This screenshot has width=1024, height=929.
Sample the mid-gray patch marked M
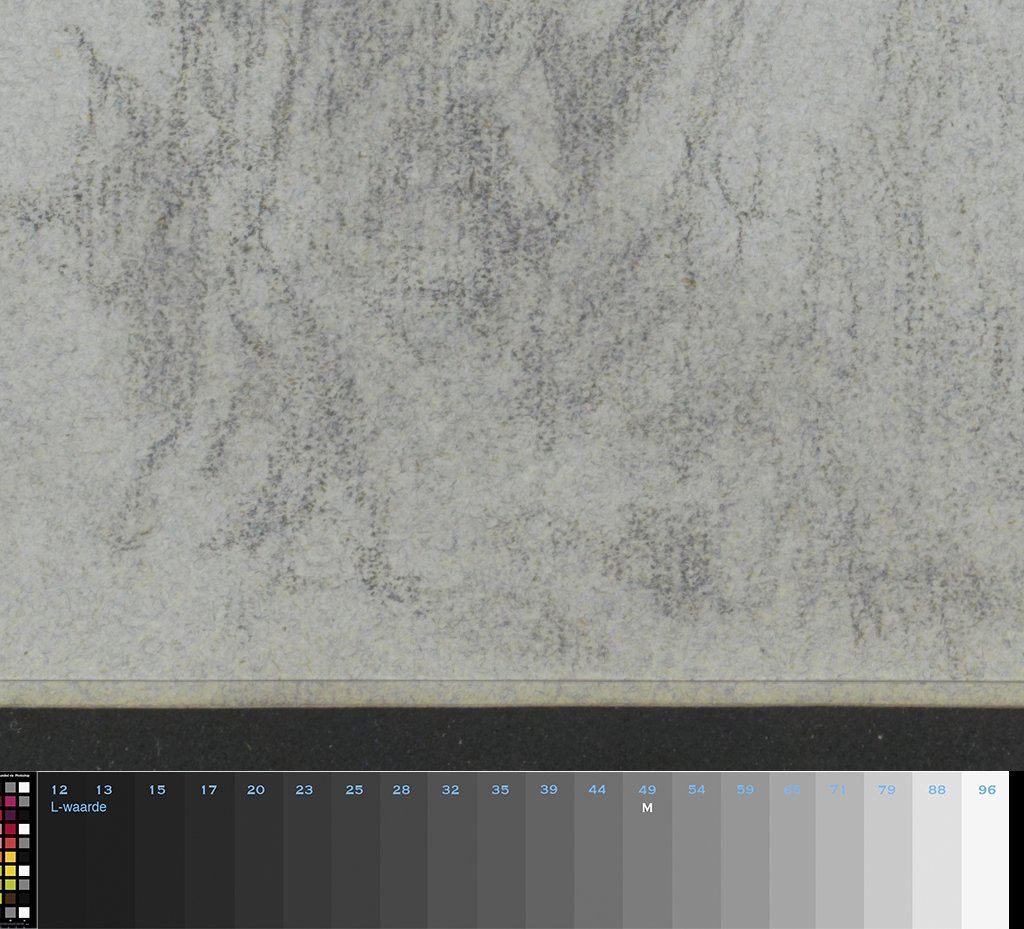[x=647, y=860]
